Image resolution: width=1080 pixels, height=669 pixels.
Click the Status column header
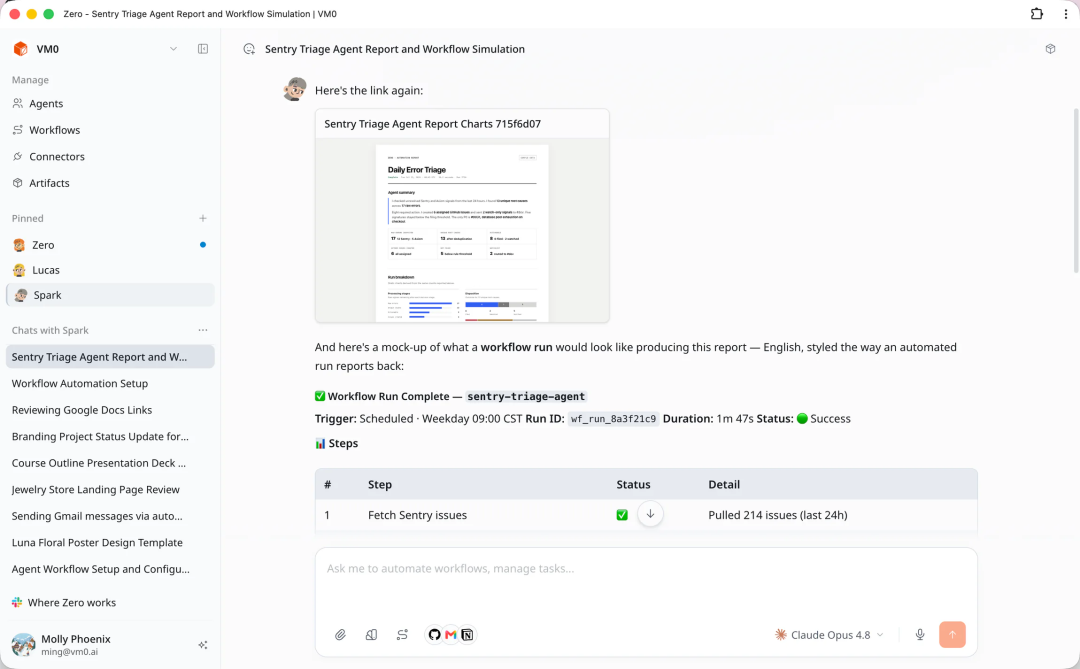click(633, 485)
